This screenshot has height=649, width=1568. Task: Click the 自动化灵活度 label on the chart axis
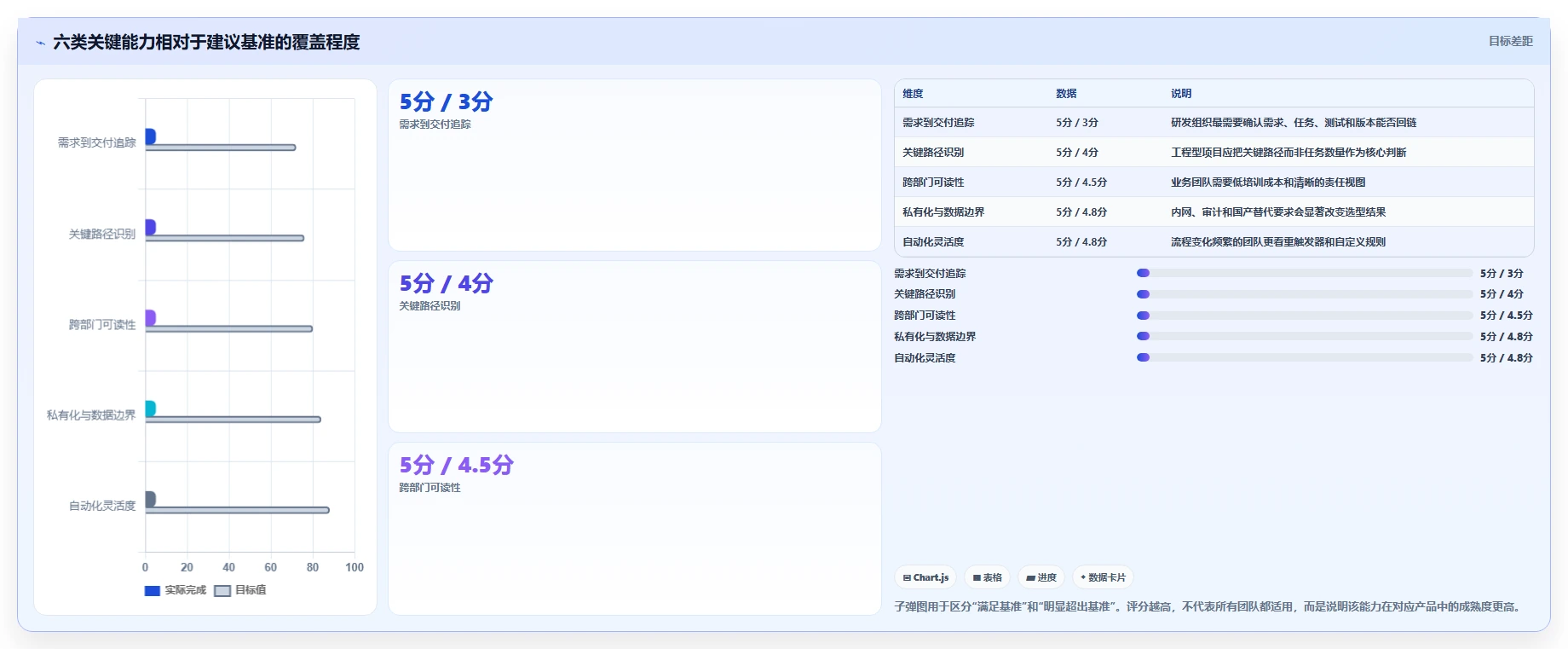(x=102, y=506)
